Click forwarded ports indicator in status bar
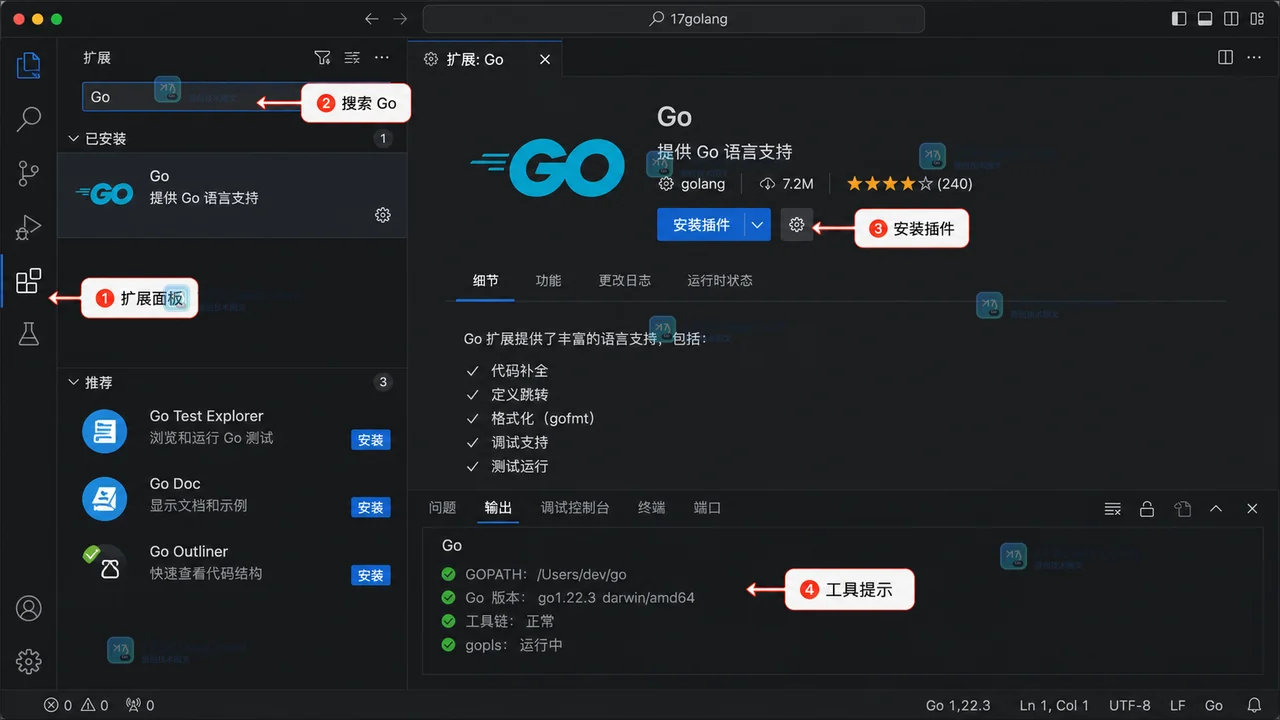 click(x=140, y=705)
